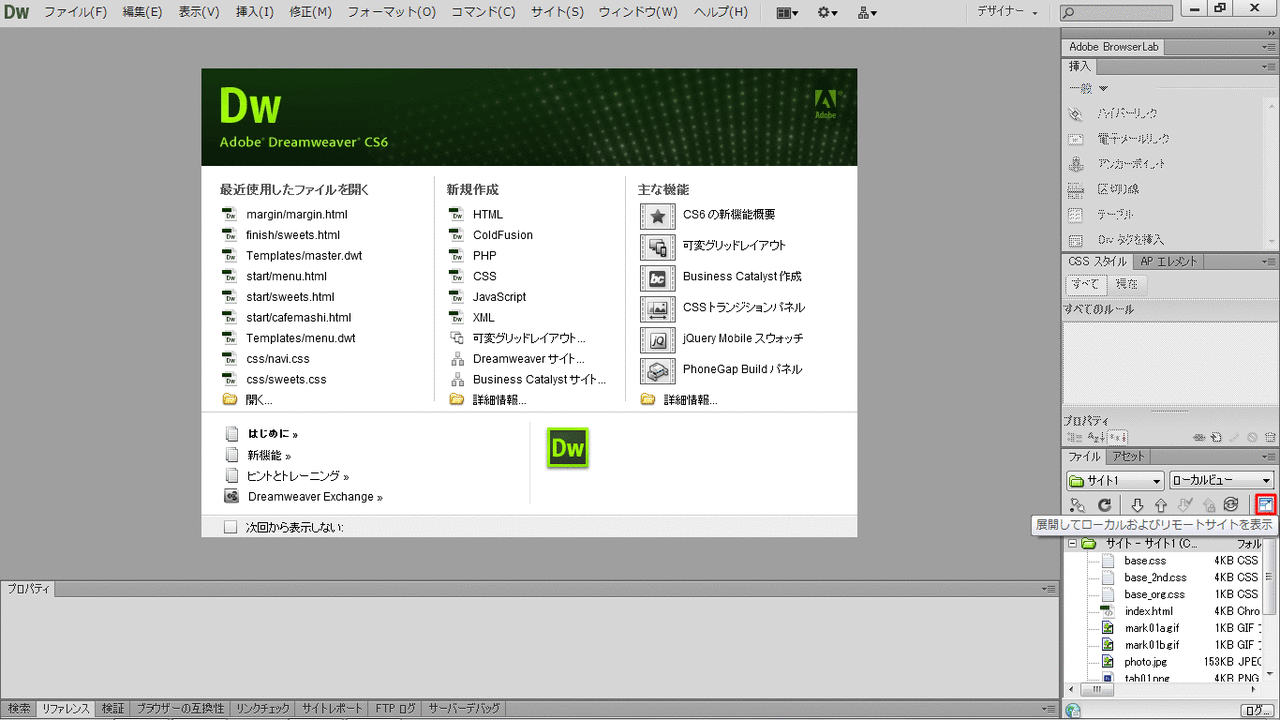Click the search field in the top bar
The width and height of the screenshot is (1280, 720).
[1116, 13]
